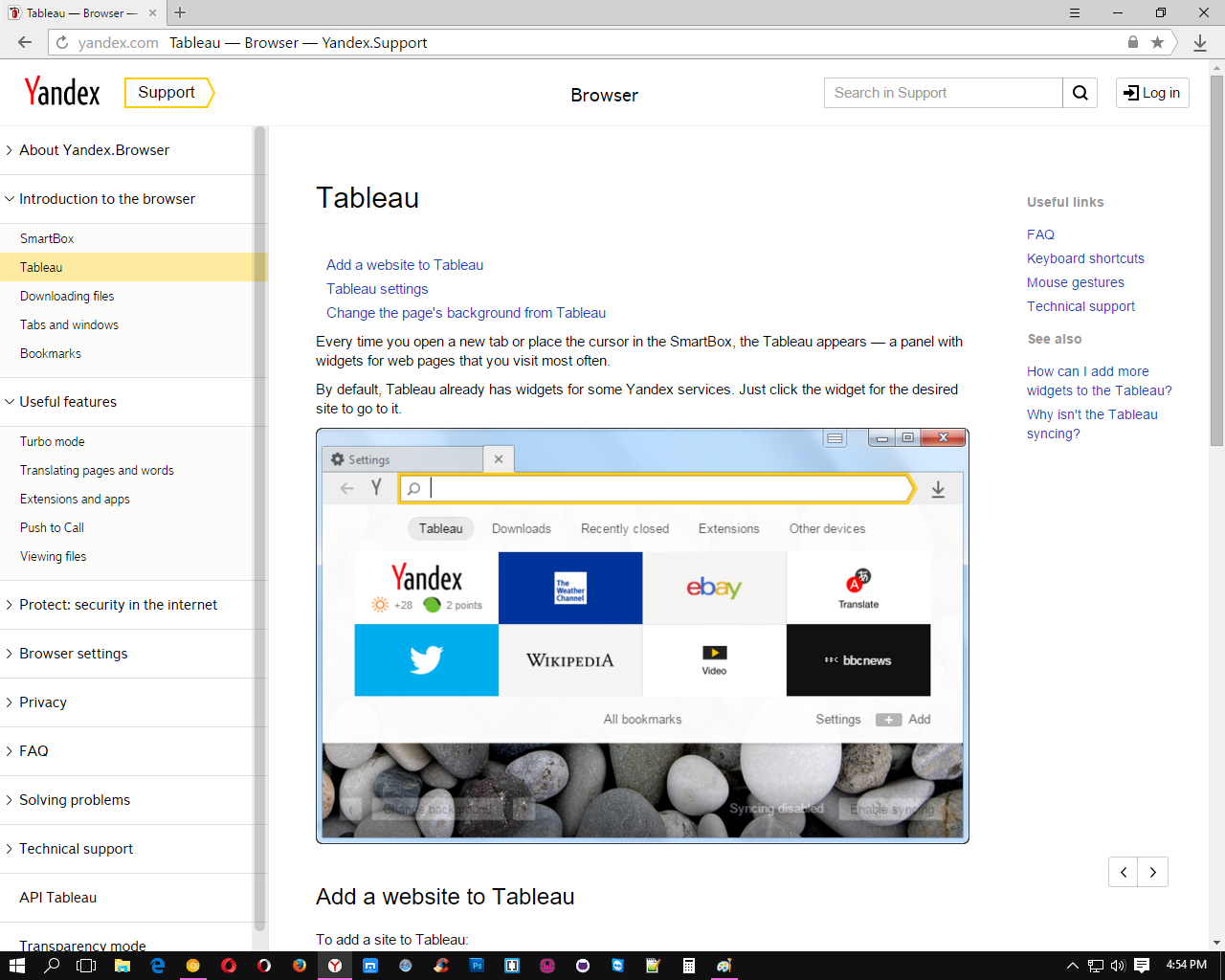Screen dimensions: 1225x980
Task: Follow Tableau settings link
Action: pyautogui.click(x=377, y=289)
